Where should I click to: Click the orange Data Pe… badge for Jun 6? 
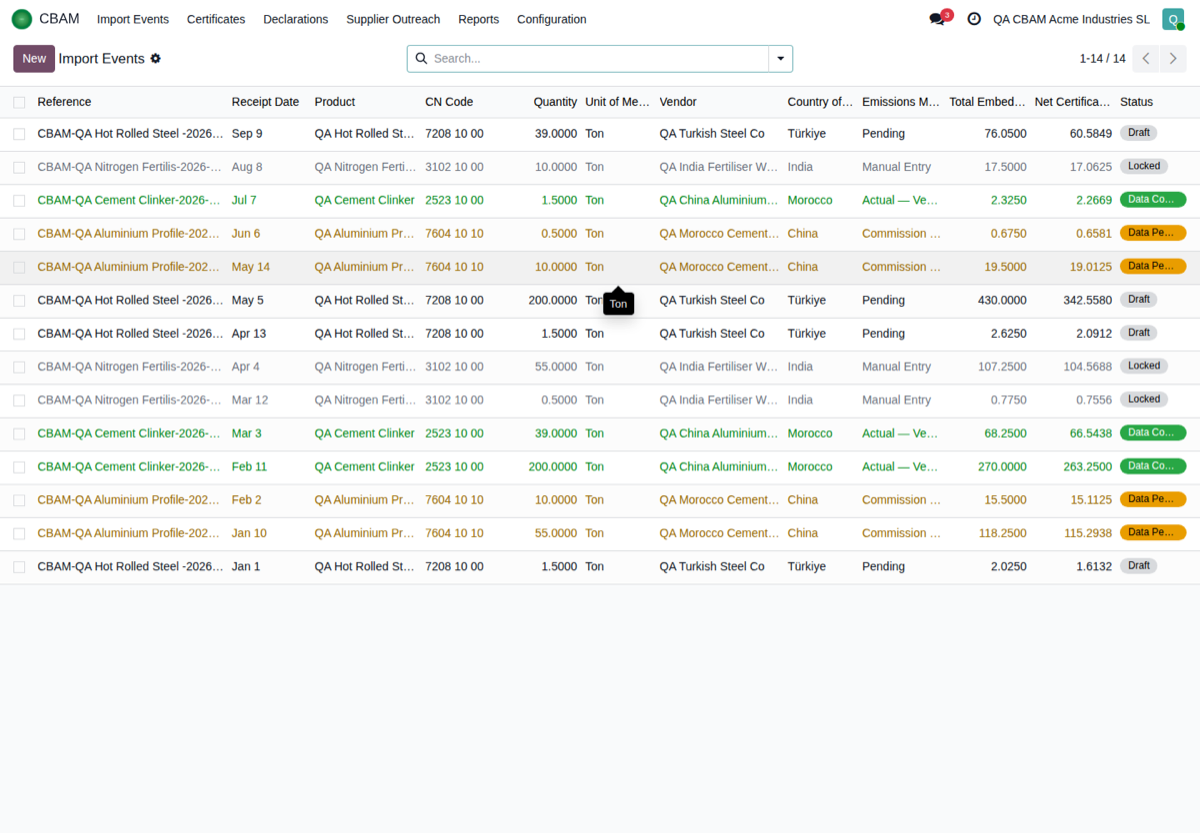point(1153,233)
